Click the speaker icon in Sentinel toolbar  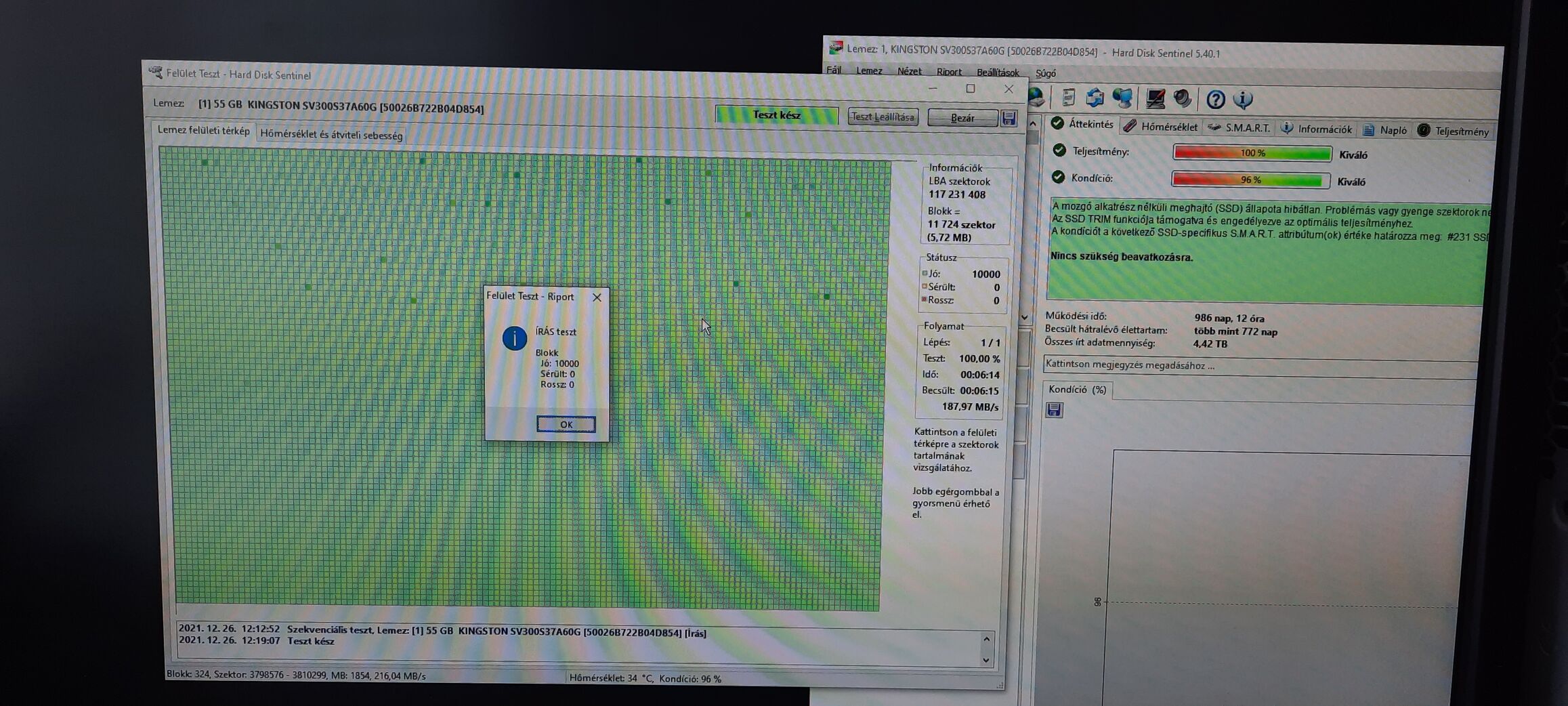[x=1183, y=99]
